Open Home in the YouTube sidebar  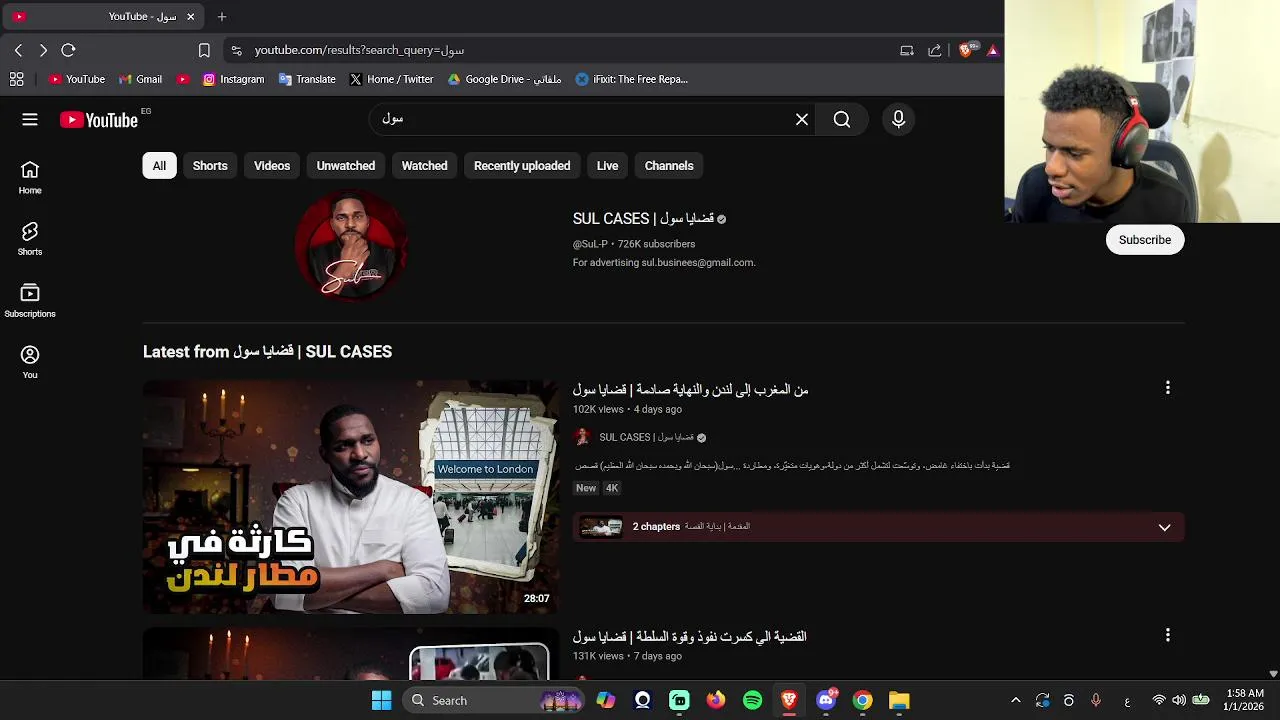point(30,178)
